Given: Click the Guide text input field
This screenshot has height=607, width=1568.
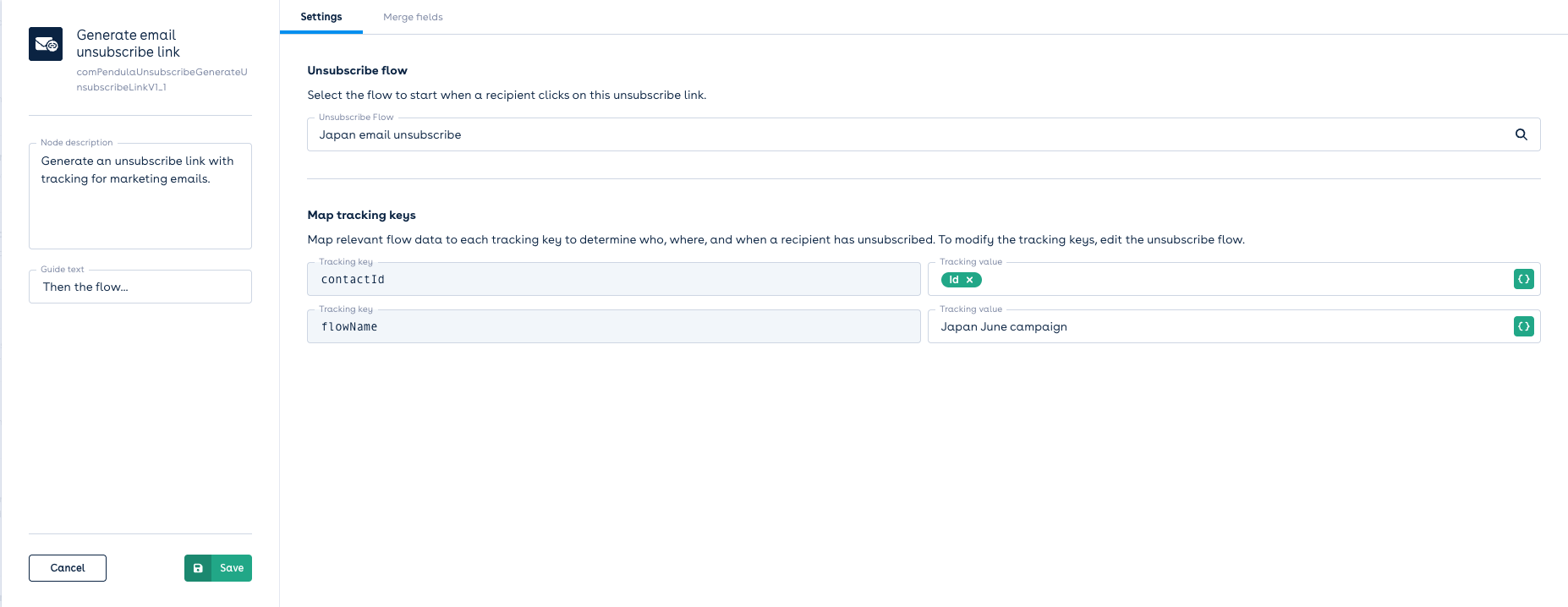Looking at the screenshot, I should [x=140, y=287].
